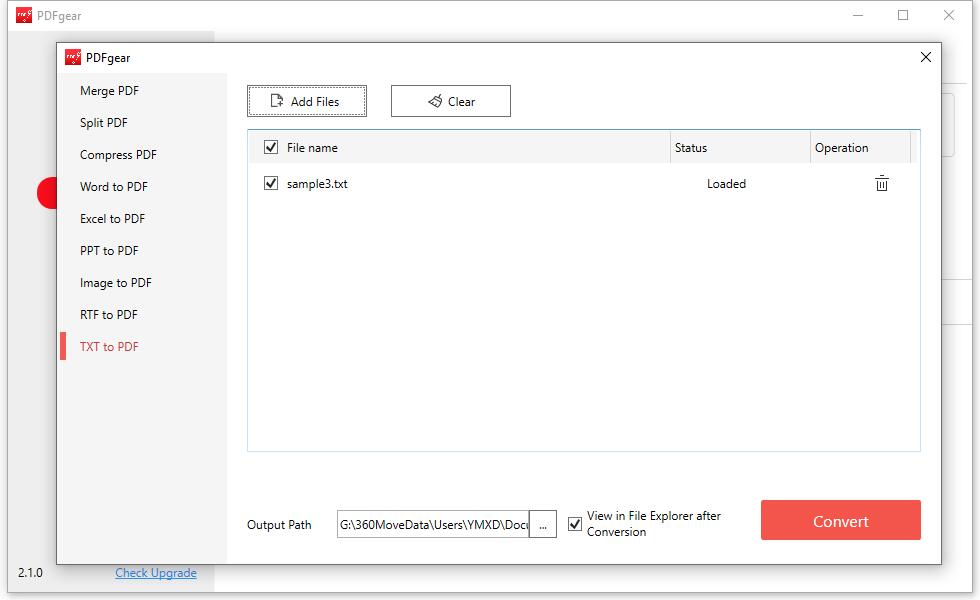980x600 pixels.
Task: Open the Excel to PDF converter
Action: pyautogui.click(x=112, y=218)
